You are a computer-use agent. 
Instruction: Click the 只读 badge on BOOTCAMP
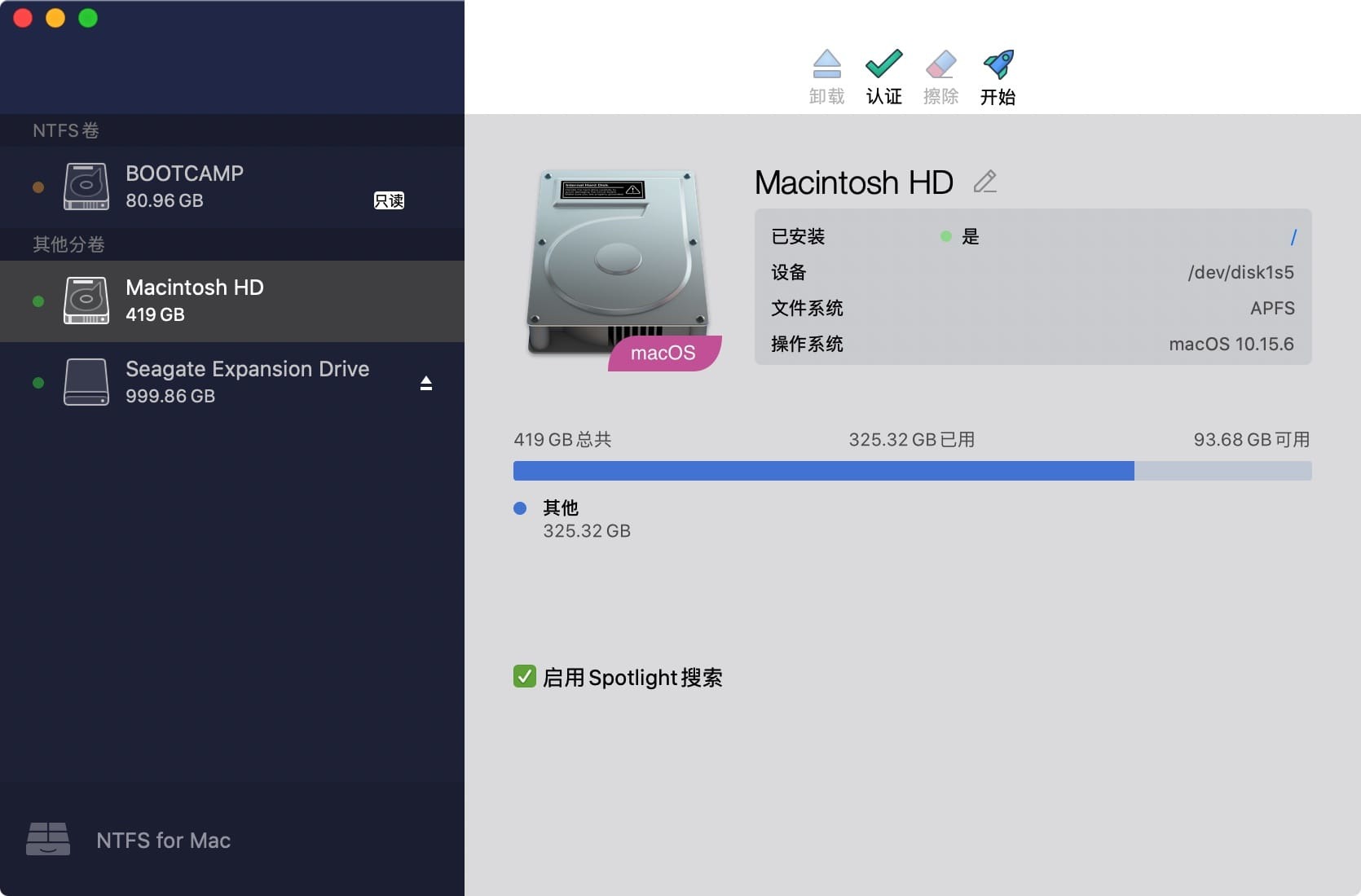pos(390,200)
